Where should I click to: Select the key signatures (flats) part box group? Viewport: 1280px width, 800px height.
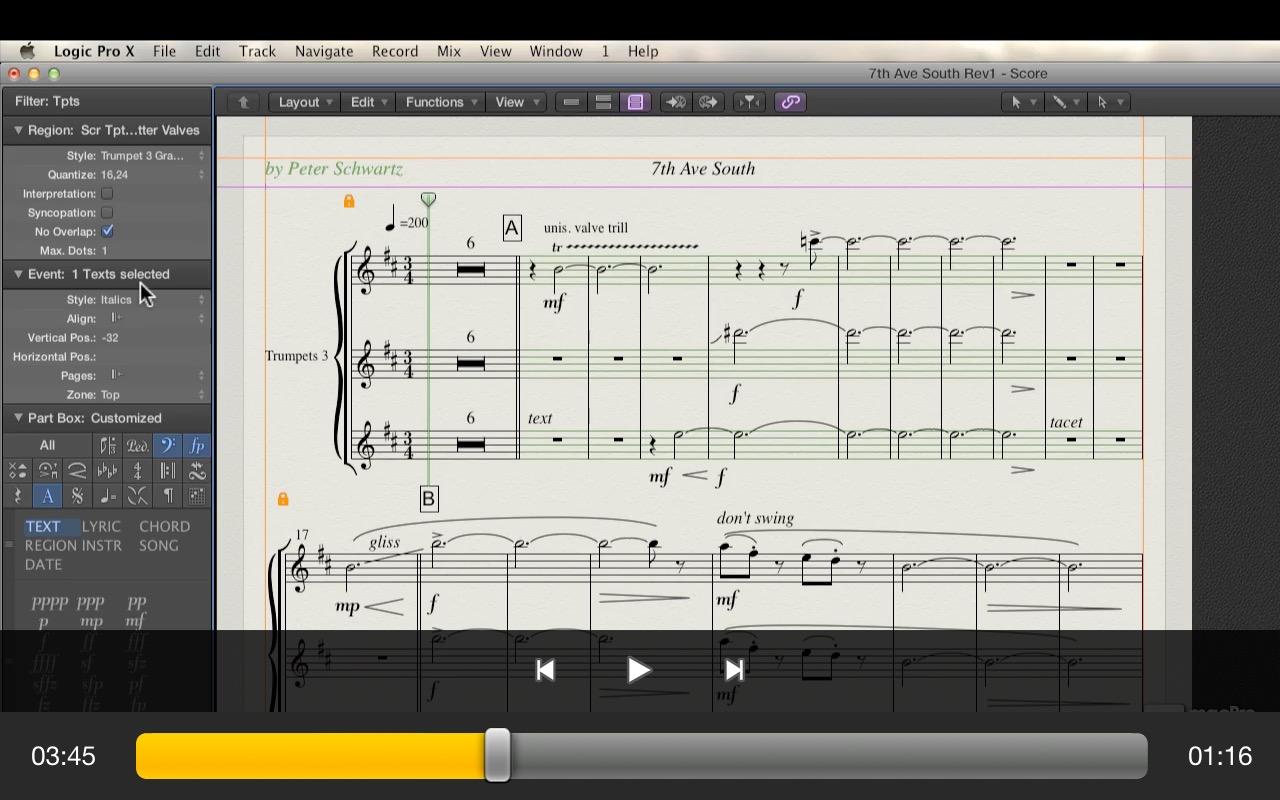(x=107, y=470)
